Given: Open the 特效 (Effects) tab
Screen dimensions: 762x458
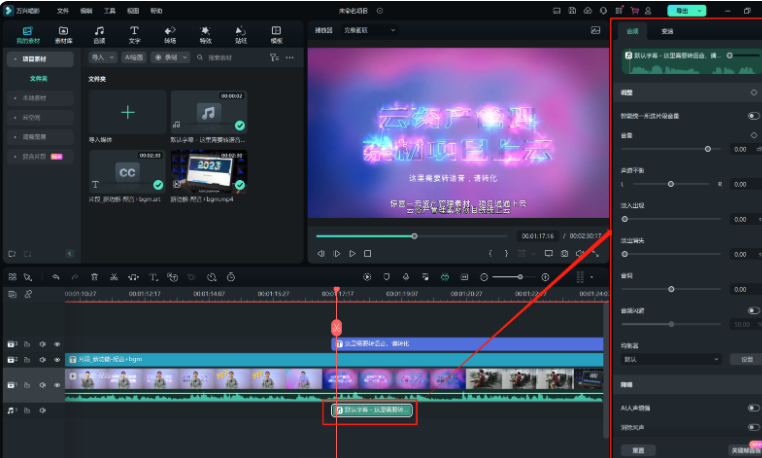Looking at the screenshot, I should (x=205, y=35).
